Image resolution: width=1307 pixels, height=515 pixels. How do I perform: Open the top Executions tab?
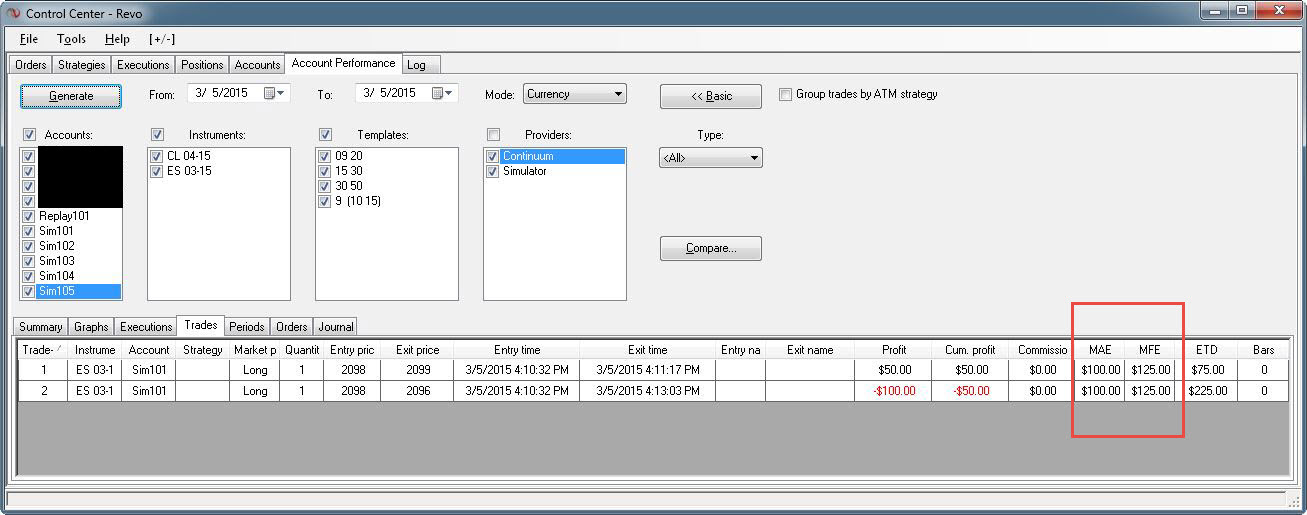pyautogui.click(x=143, y=65)
